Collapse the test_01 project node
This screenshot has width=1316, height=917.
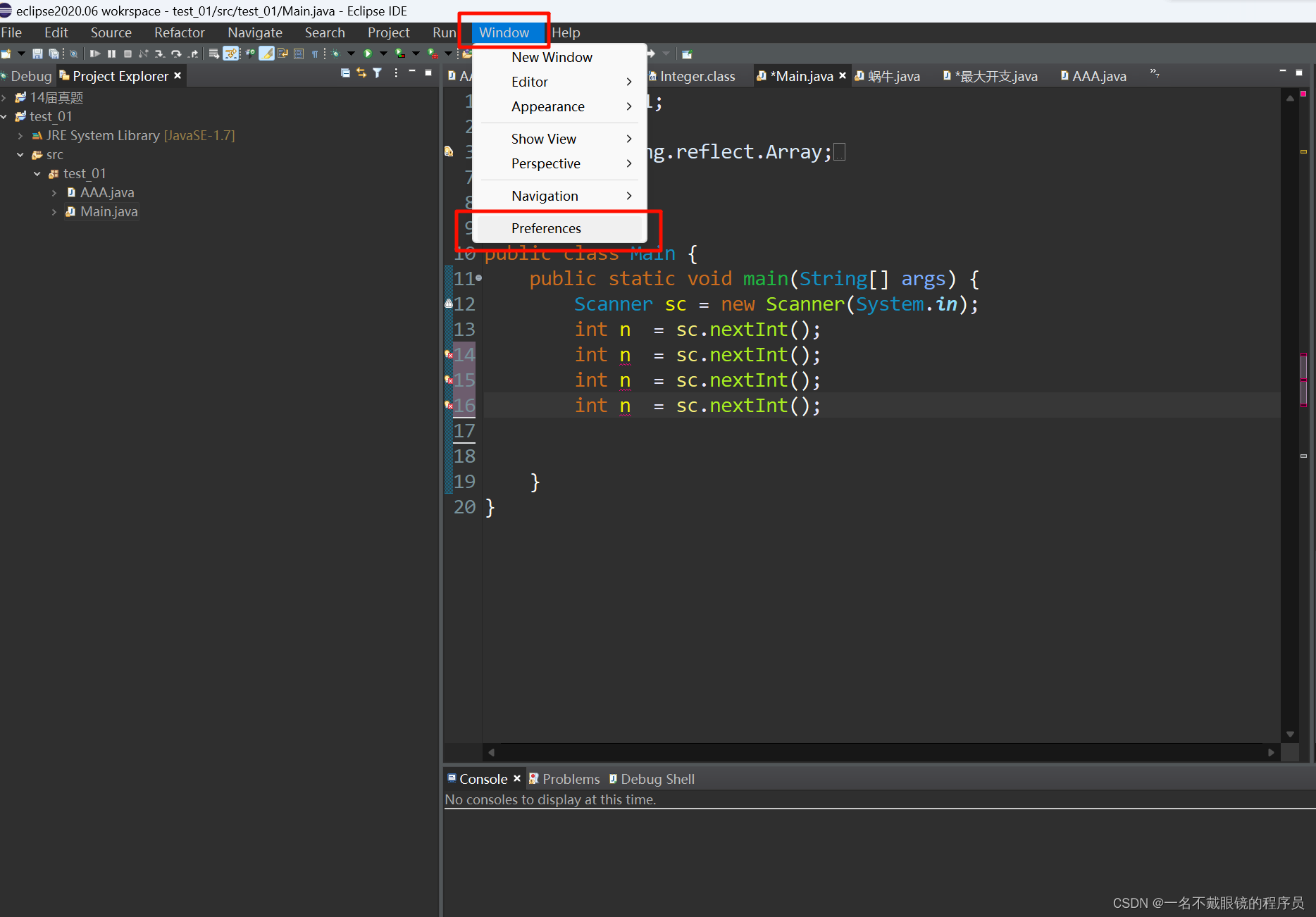(4, 116)
